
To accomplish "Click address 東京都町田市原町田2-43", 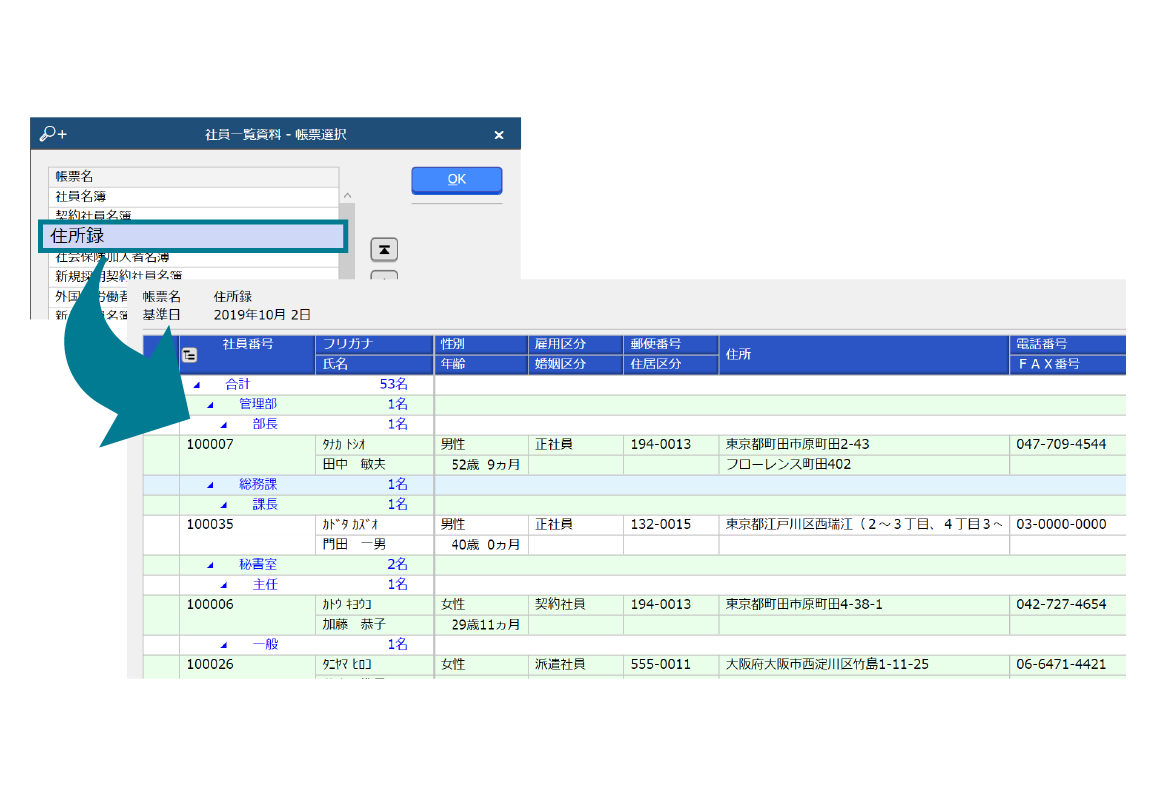I will pyautogui.click(x=798, y=444).
